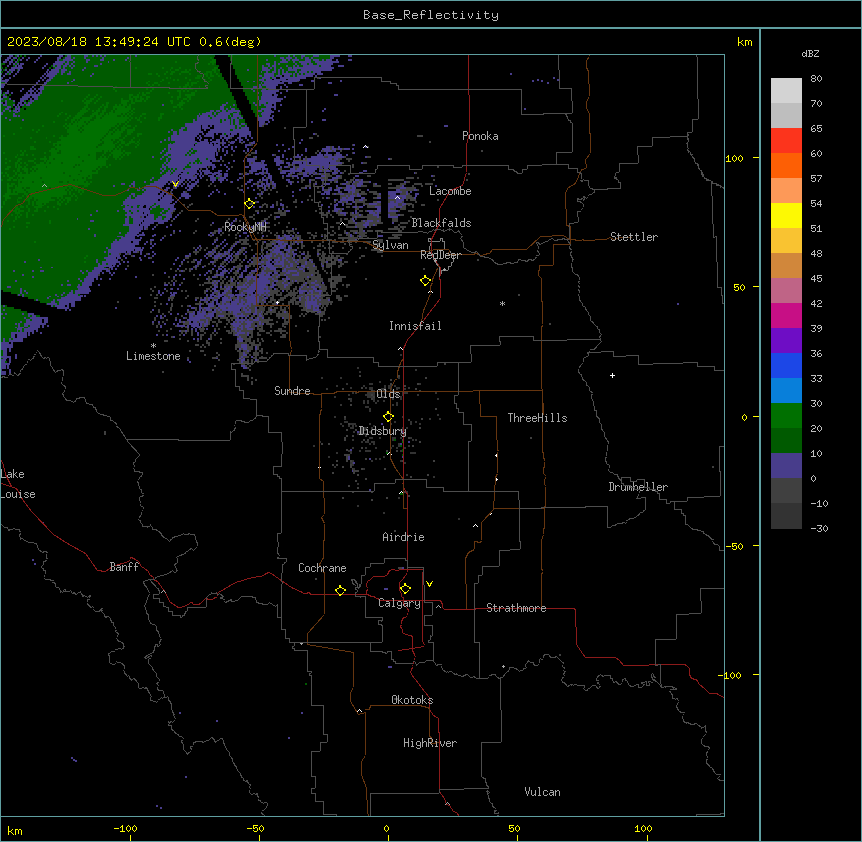Click the Olds town label
The width and height of the screenshot is (862, 842).
click(388, 394)
